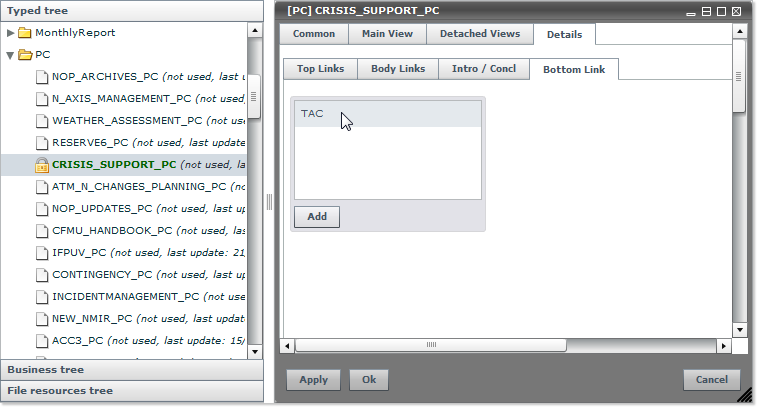Viewport: 757px width, 407px height.
Task: Select the TAC entry in the list
Action: [387, 115]
